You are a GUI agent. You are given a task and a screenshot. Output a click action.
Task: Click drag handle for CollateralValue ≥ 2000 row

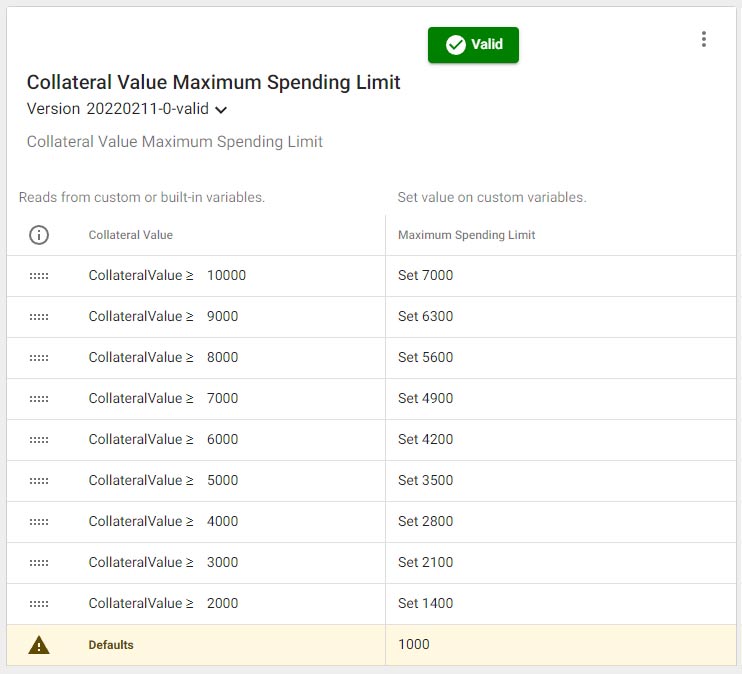click(x=39, y=604)
